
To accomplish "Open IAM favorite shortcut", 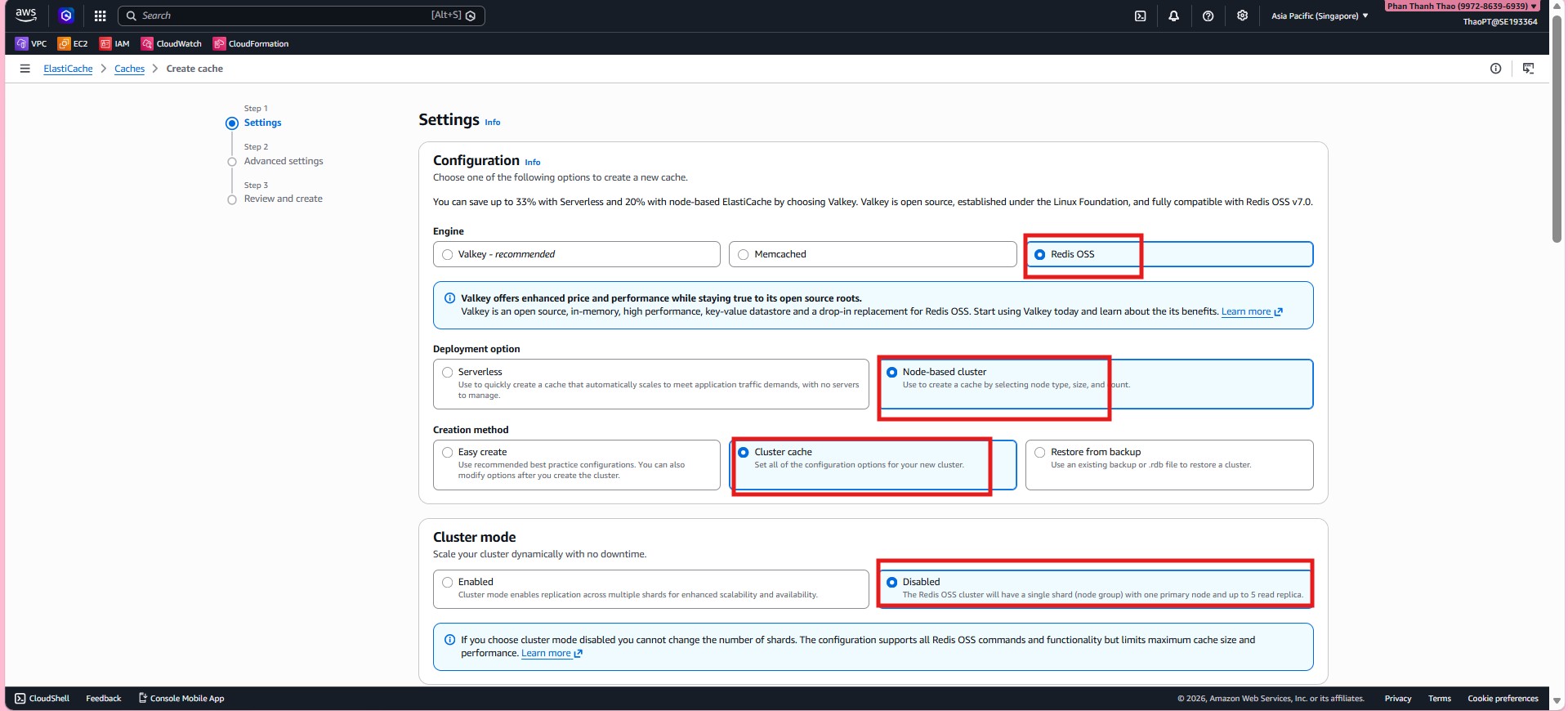I will click(114, 43).
